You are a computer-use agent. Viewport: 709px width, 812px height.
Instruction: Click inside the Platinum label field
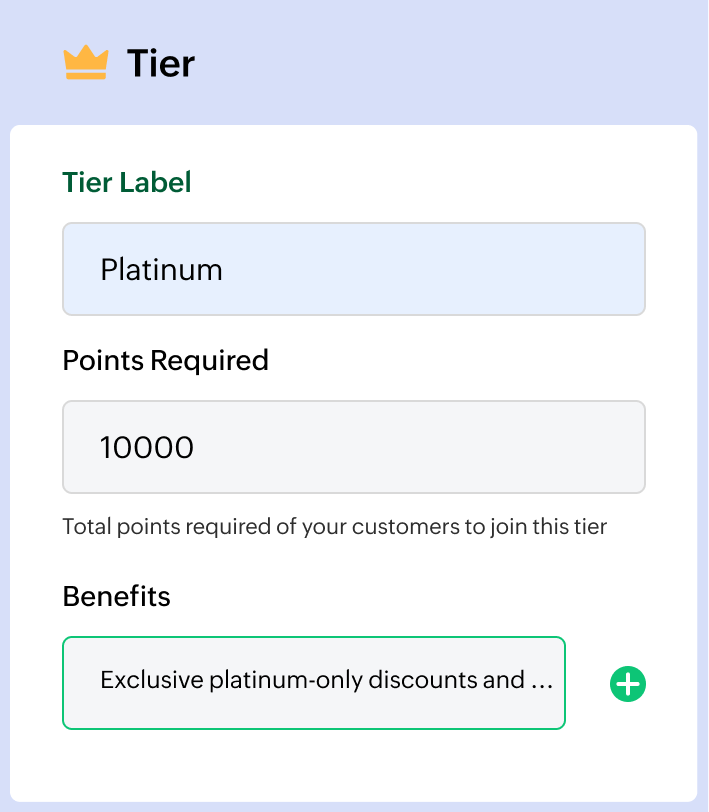pos(354,268)
